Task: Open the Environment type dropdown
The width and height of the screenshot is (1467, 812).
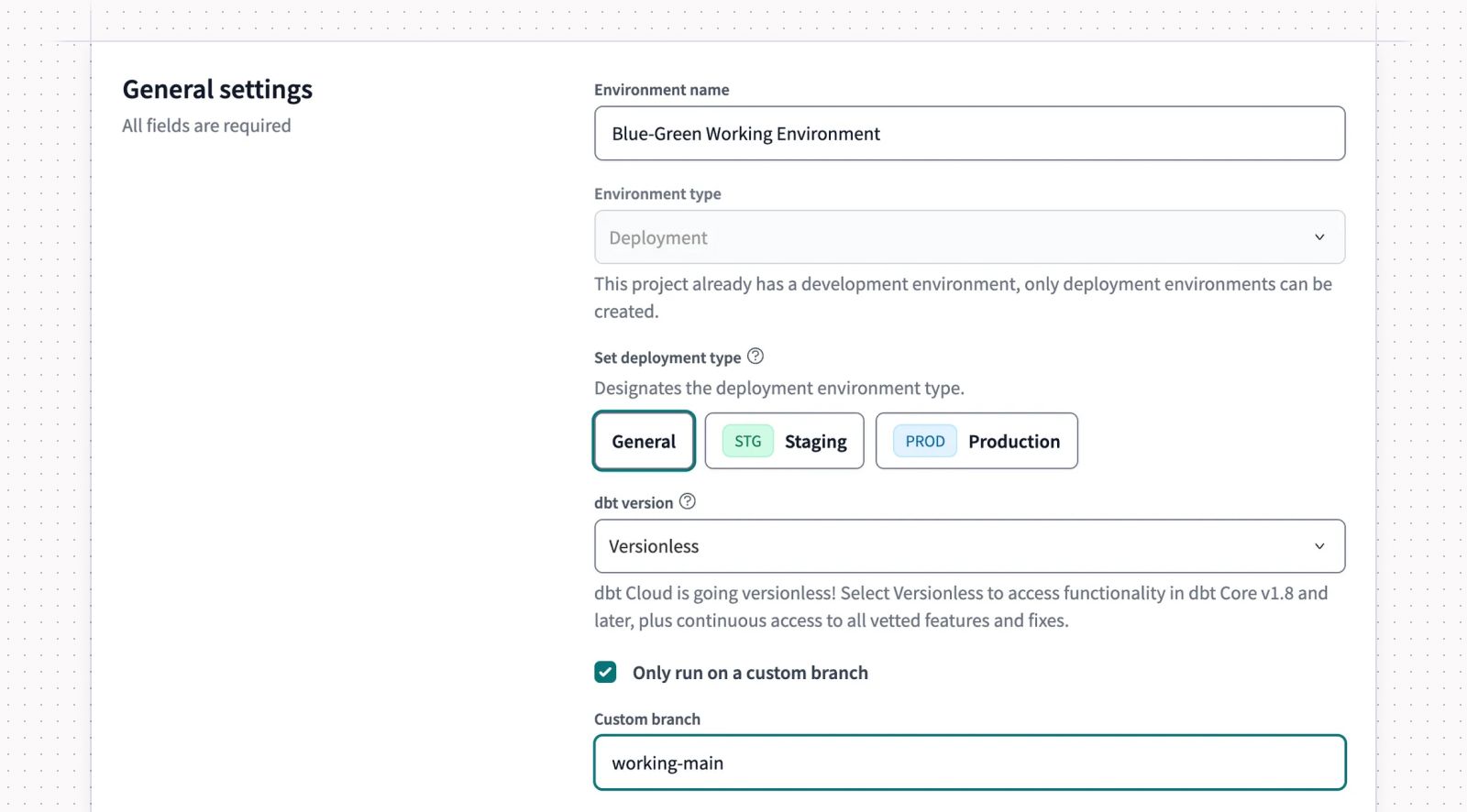Action: tap(969, 237)
